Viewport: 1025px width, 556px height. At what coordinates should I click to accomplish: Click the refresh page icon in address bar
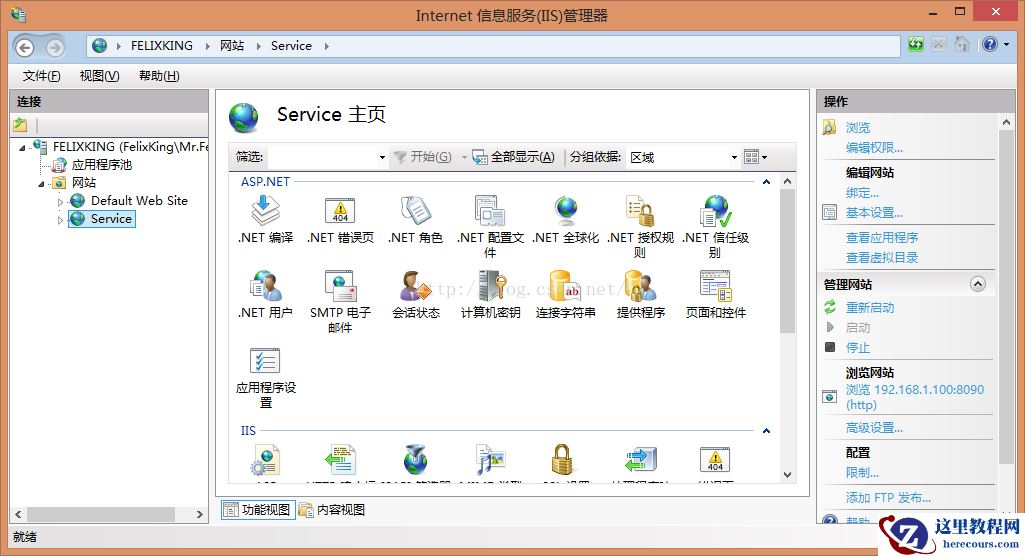(916, 44)
